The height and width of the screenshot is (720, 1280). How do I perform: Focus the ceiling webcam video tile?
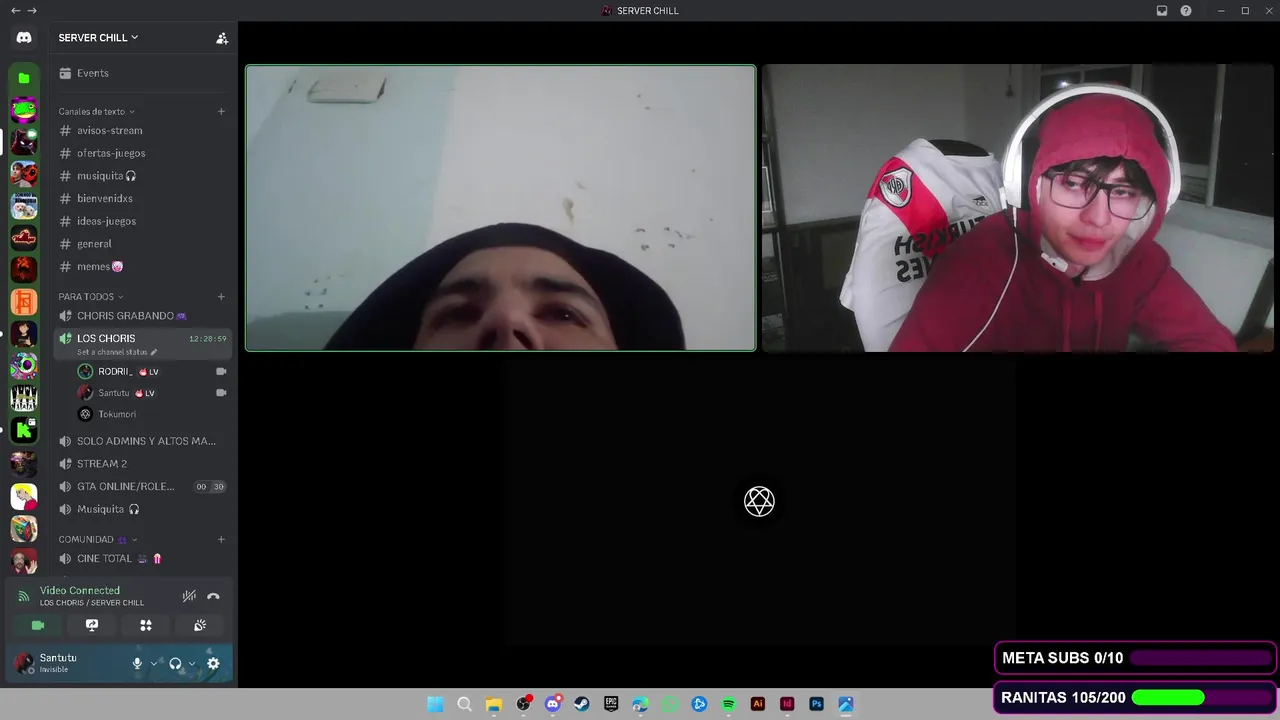[x=501, y=208]
